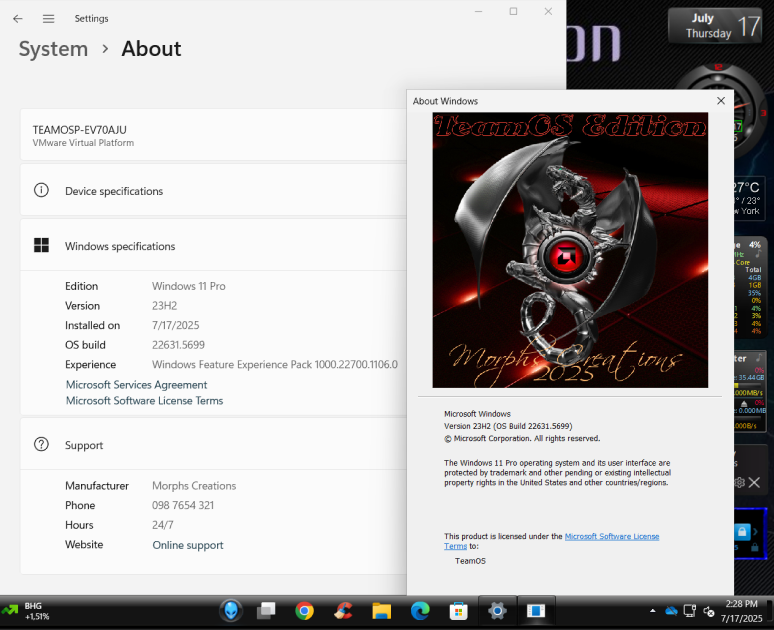Open the Settings hamburger navigation menu

pos(48,19)
